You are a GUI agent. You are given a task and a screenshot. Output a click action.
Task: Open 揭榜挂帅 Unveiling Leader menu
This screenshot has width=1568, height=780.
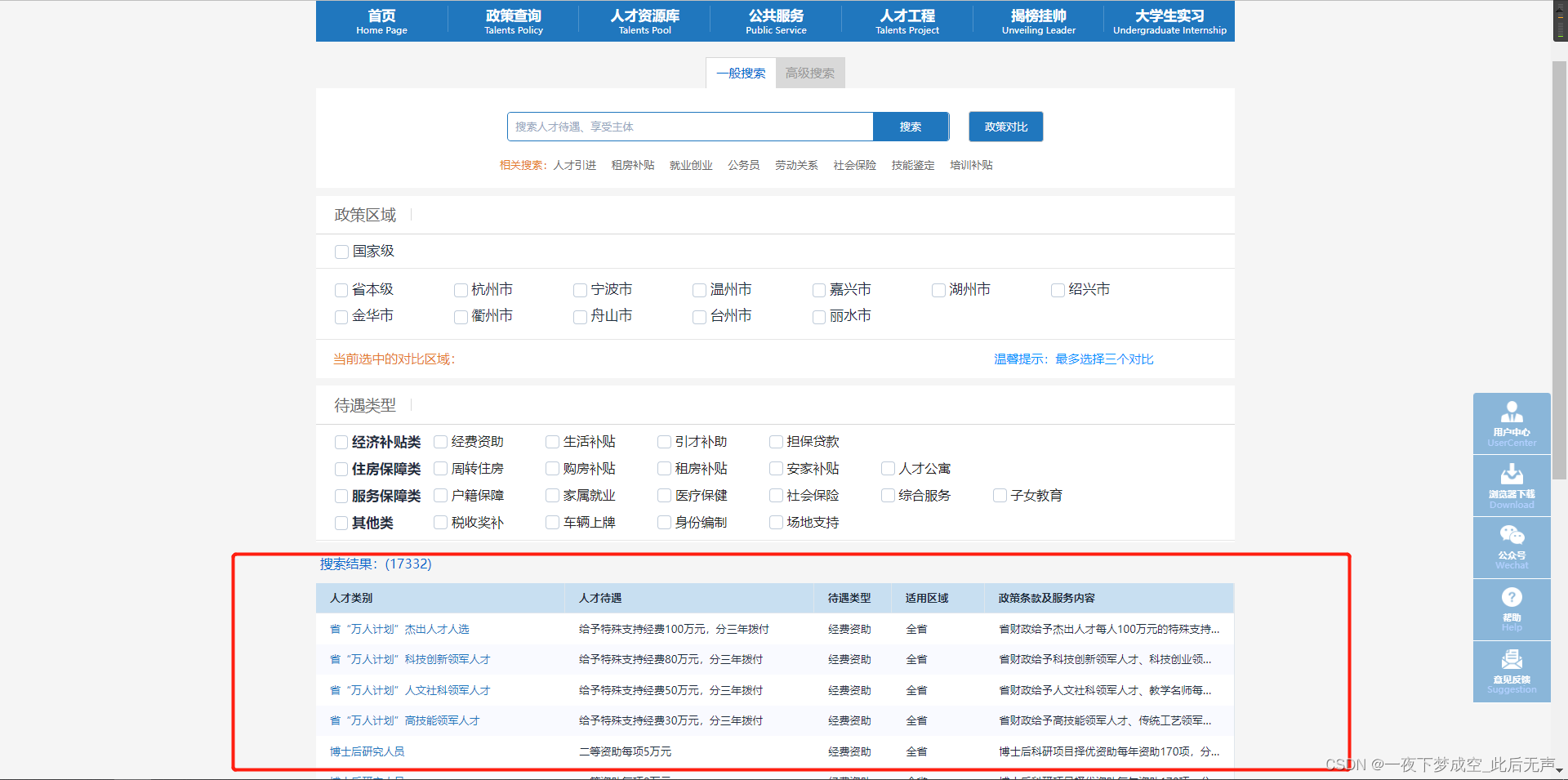pyautogui.click(x=1039, y=21)
